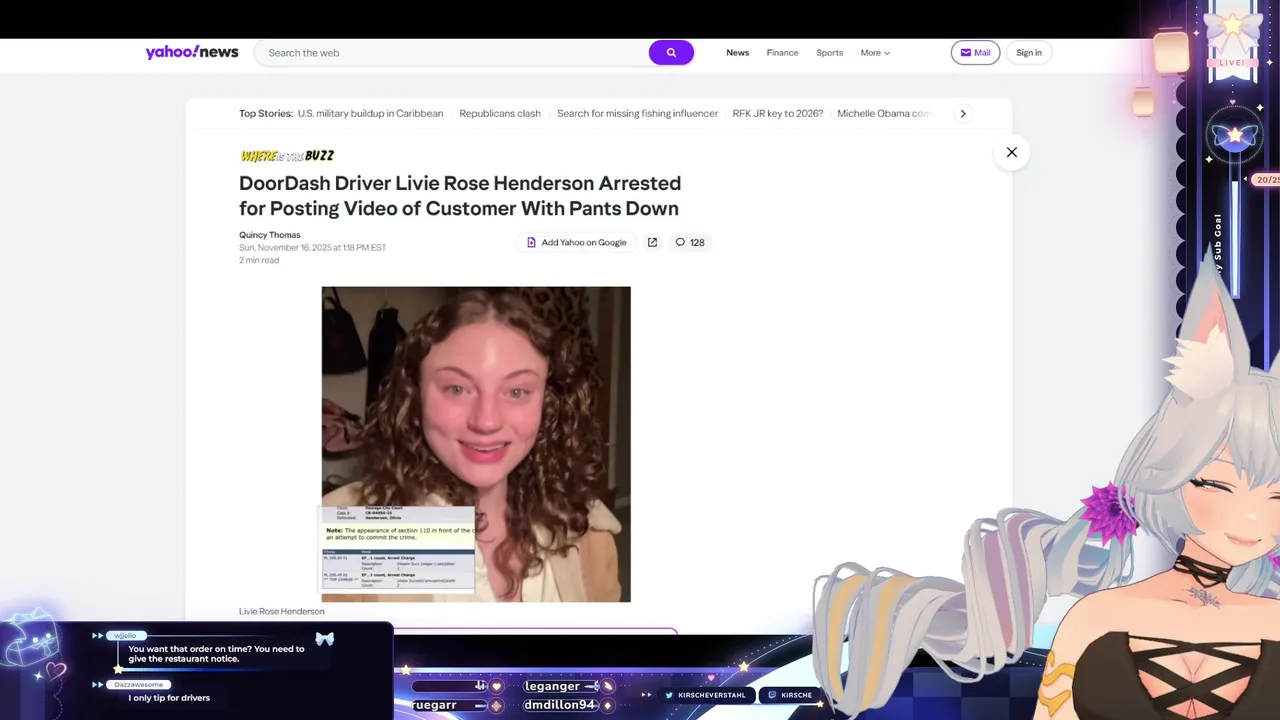
Task: Click the purple search magnifier button
Action: pos(671,53)
